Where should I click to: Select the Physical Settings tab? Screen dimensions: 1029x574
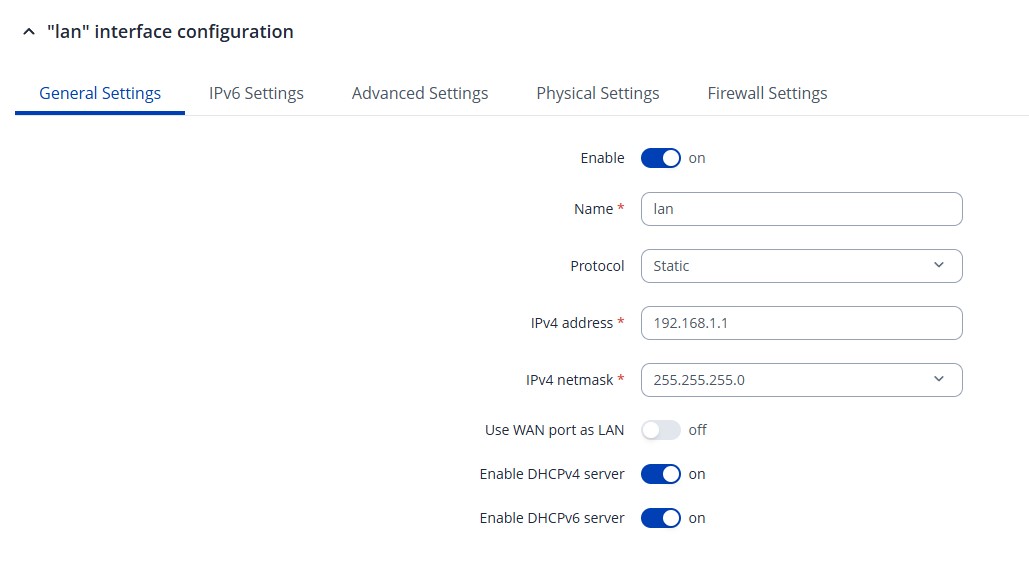(x=598, y=93)
